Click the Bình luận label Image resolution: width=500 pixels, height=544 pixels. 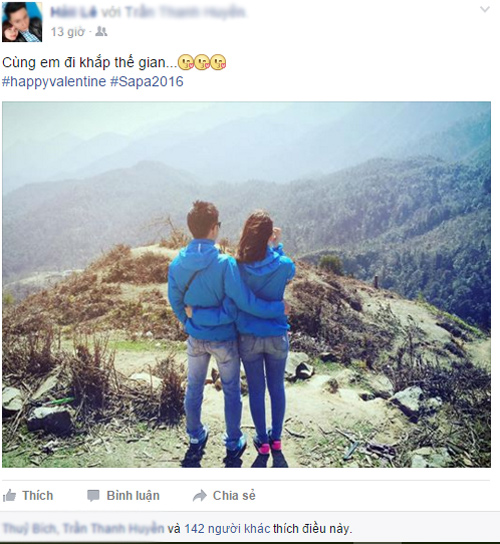[133, 496]
